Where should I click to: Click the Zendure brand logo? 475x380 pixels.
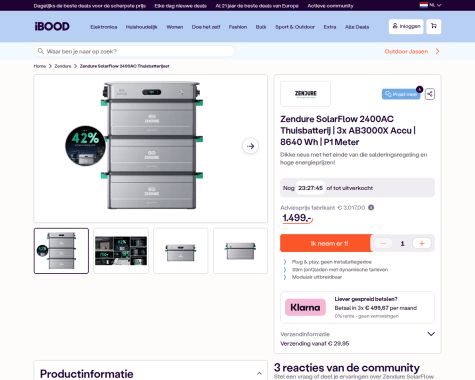pos(306,94)
